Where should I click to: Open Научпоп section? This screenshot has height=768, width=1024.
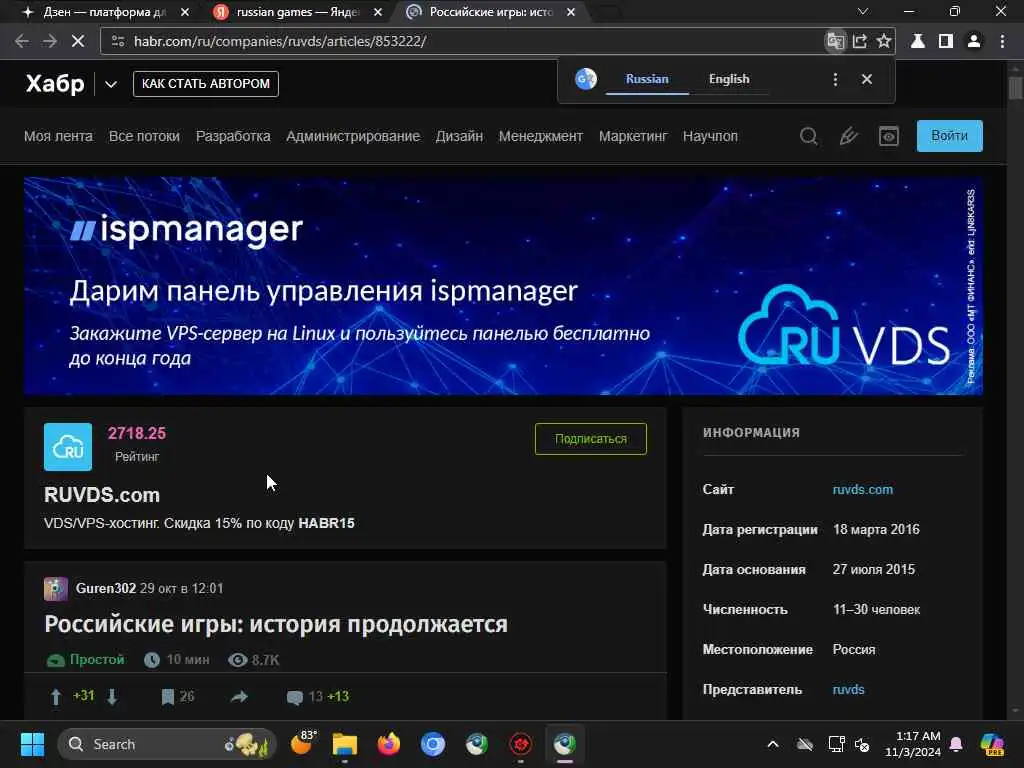coord(710,136)
